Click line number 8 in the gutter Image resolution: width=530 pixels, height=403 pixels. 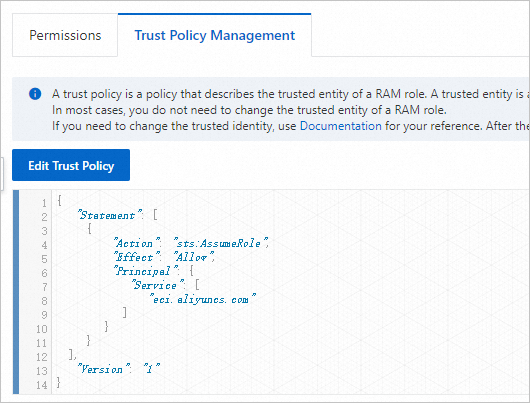click(44, 301)
